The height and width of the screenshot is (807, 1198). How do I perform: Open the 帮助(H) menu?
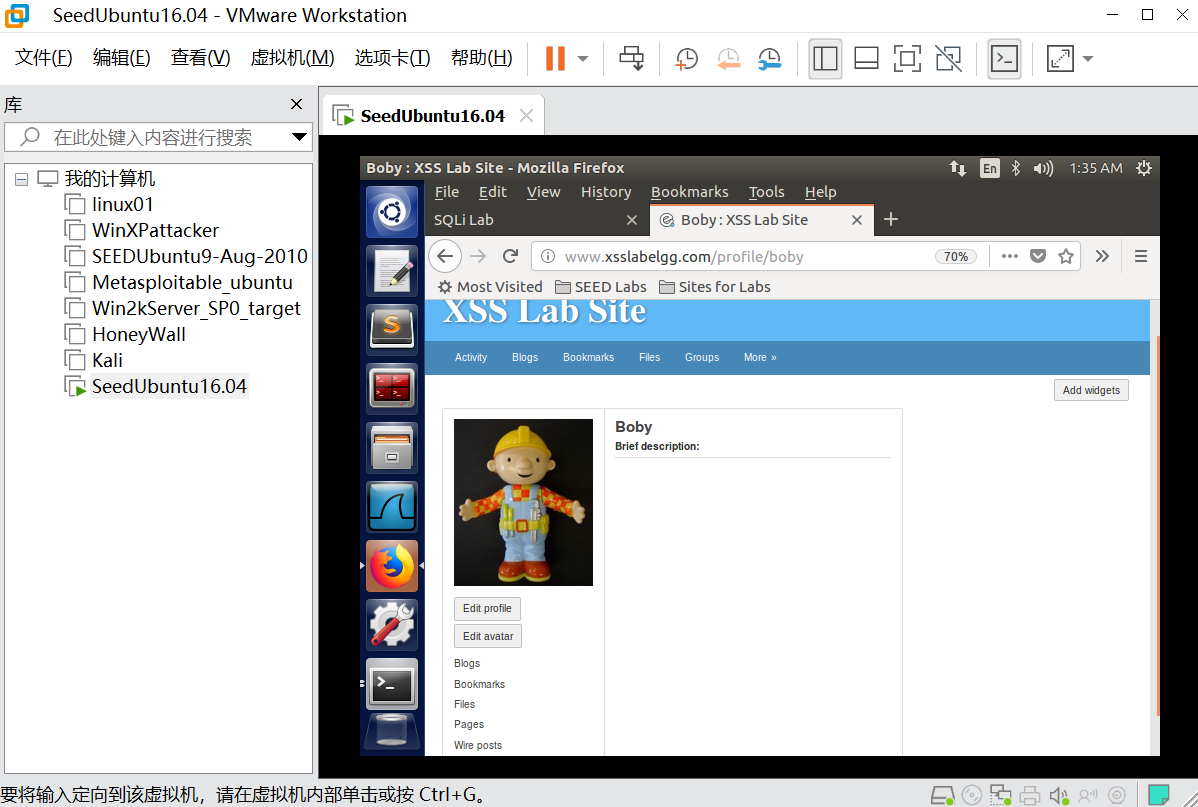pyautogui.click(x=481, y=57)
